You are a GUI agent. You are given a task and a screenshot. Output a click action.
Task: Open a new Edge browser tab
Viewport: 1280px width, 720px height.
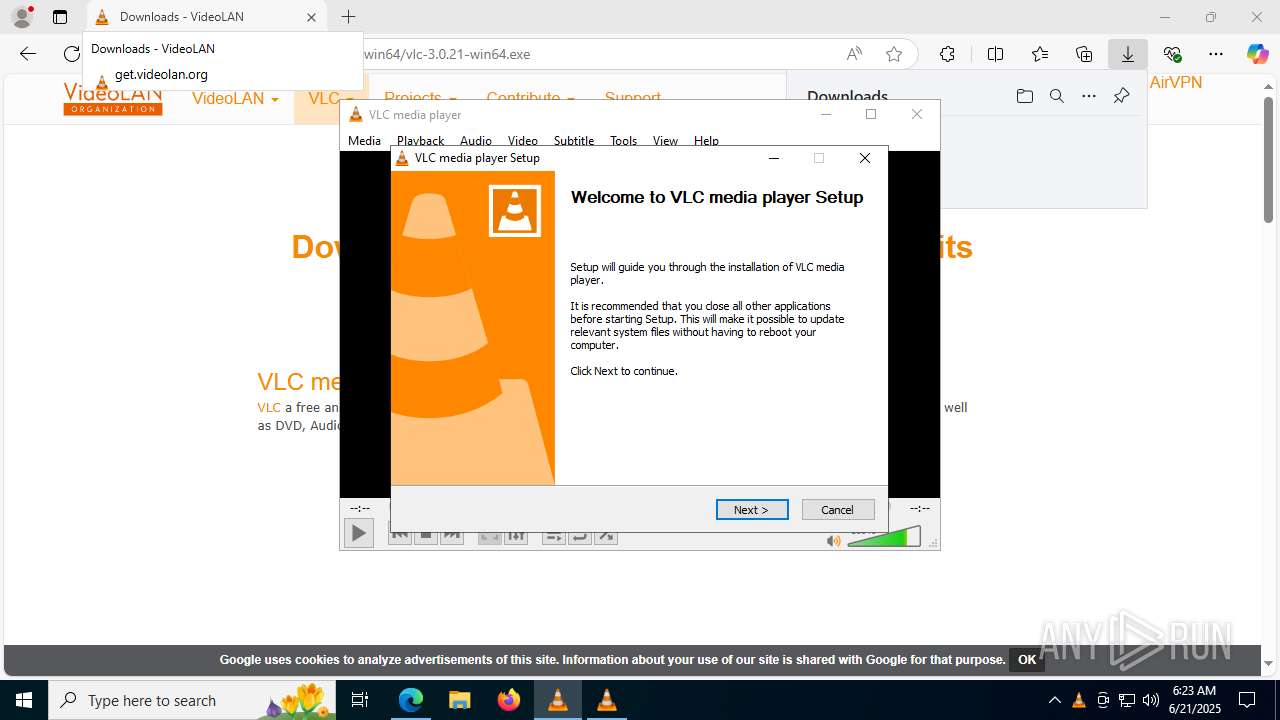[x=348, y=17]
